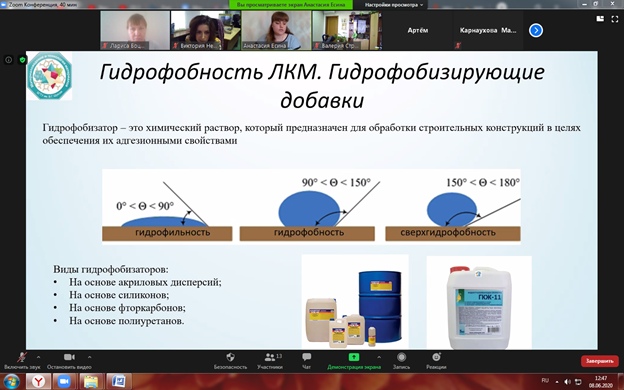Click the green Демонстрация экрана icon

[x=353, y=357]
